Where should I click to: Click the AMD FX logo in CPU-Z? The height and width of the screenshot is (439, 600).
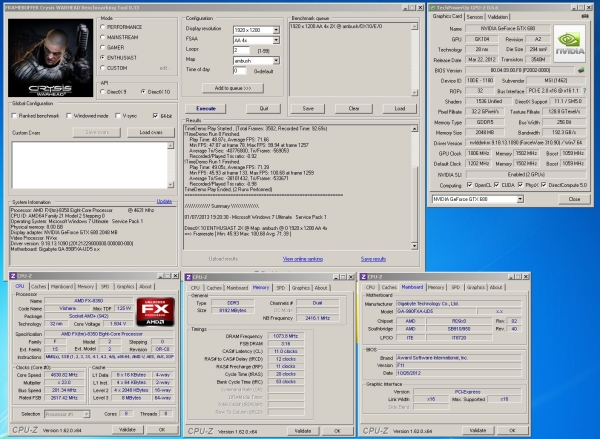[x=155, y=312]
